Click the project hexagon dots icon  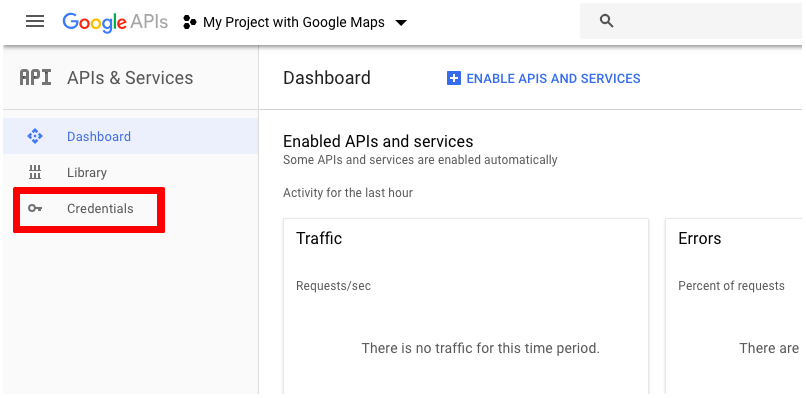190,22
